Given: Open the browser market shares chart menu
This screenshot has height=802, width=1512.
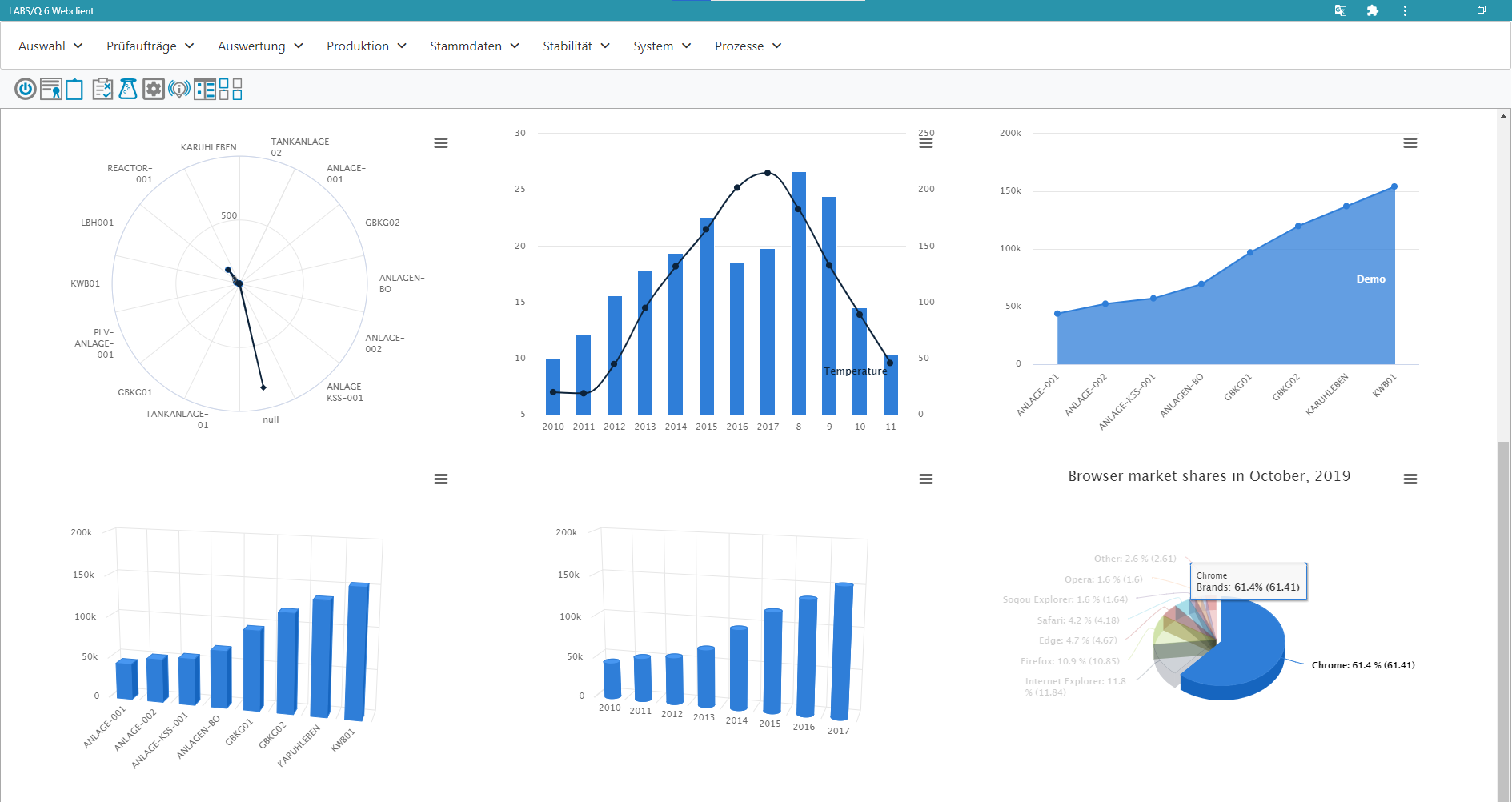Looking at the screenshot, I should pos(1410,479).
